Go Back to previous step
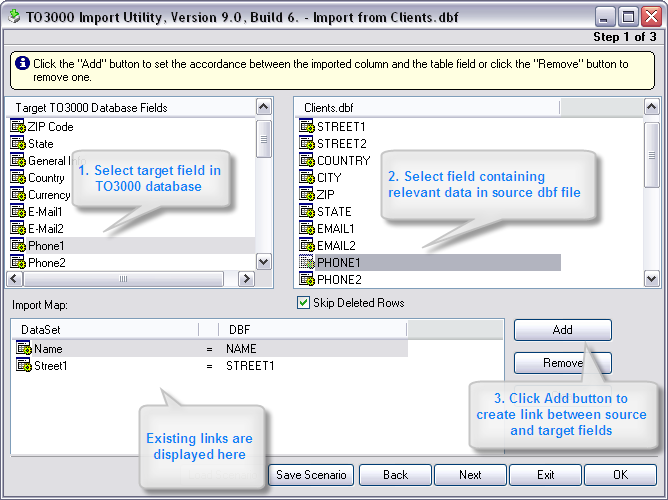This screenshot has height=500, width=668. pyautogui.click(x=395, y=475)
